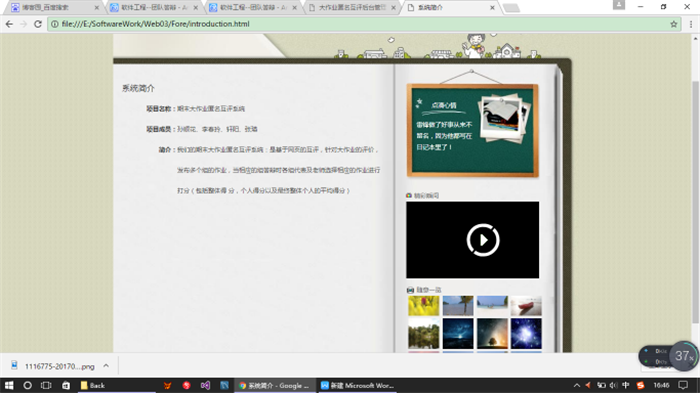This screenshot has width=700, height=393.
Task: Open the forest lake reflection thumbnail
Action: (424, 334)
